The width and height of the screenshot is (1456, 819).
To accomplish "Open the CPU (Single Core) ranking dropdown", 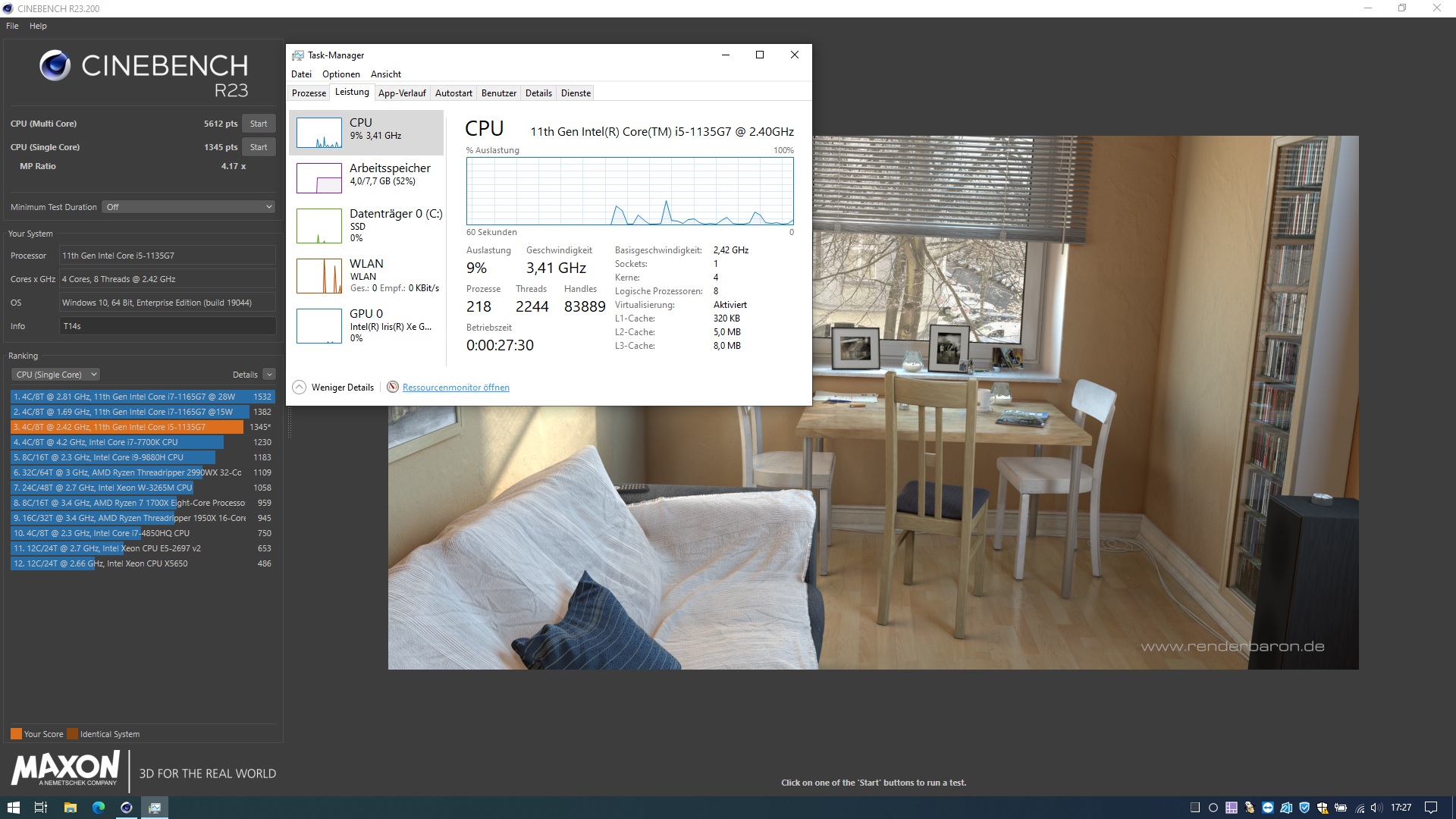I will [55, 375].
